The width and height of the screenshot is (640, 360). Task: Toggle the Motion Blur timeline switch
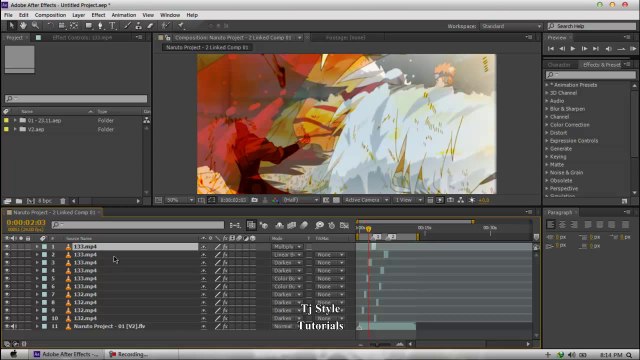point(304,225)
